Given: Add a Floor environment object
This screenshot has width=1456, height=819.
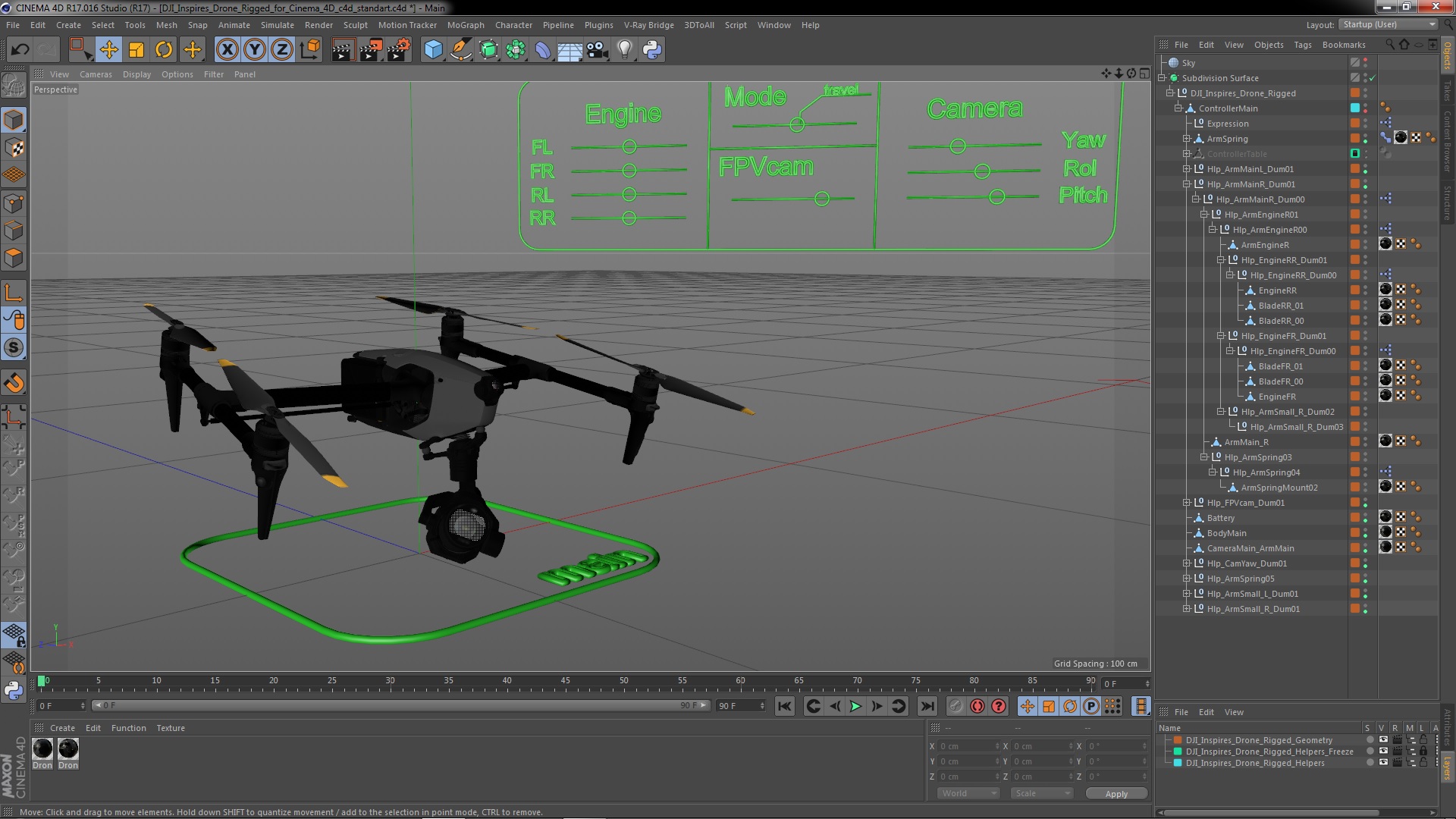Looking at the screenshot, I should [x=570, y=51].
